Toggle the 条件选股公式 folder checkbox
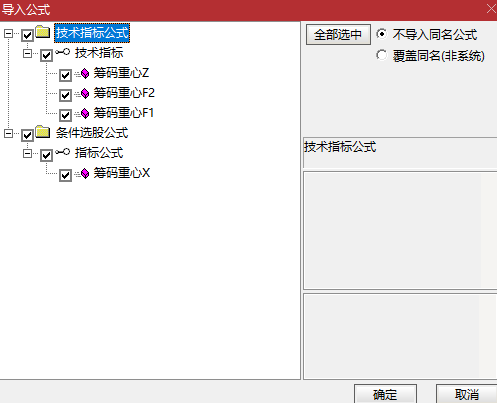Screen dimensions: 497x403 pyautogui.click(x=27, y=135)
